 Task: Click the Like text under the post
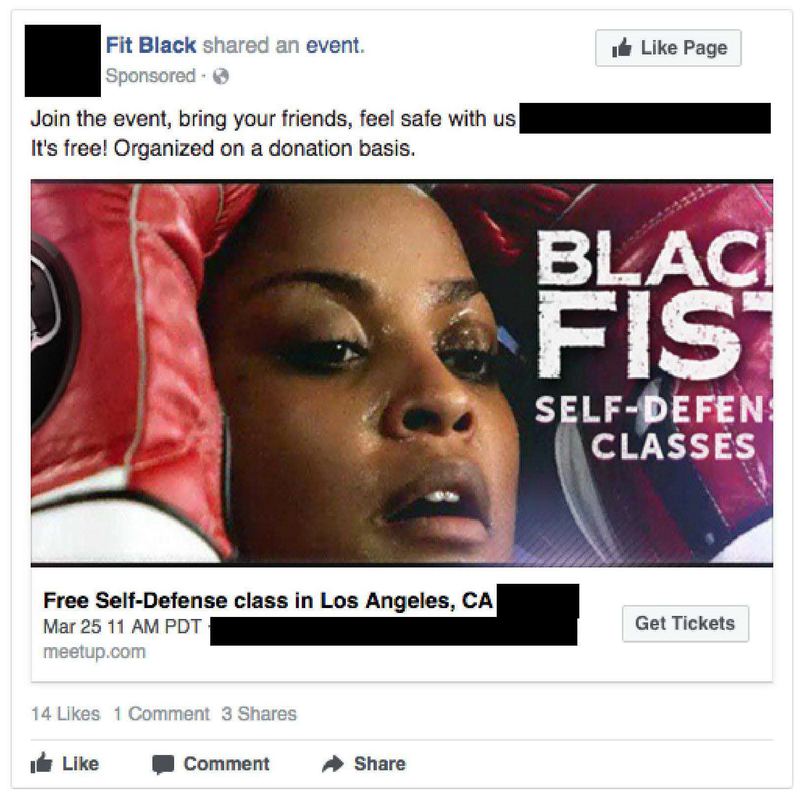point(80,764)
